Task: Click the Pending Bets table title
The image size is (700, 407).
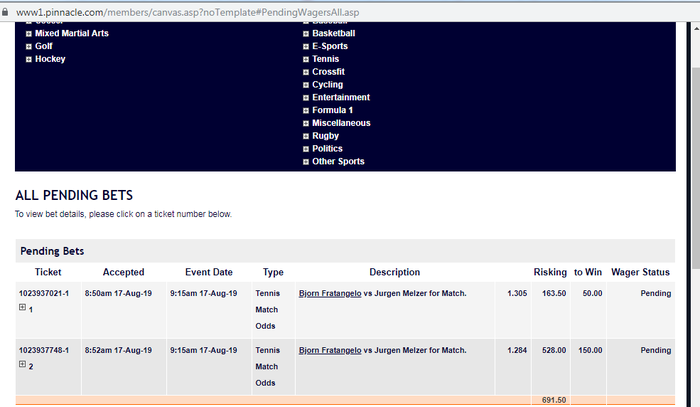Action: (x=52, y=251)
